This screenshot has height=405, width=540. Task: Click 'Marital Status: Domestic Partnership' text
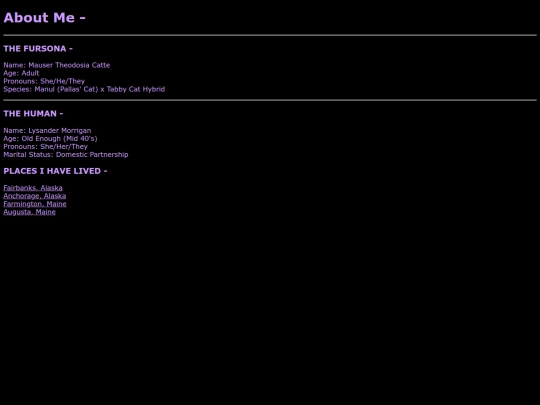click(x=66, y=154)
